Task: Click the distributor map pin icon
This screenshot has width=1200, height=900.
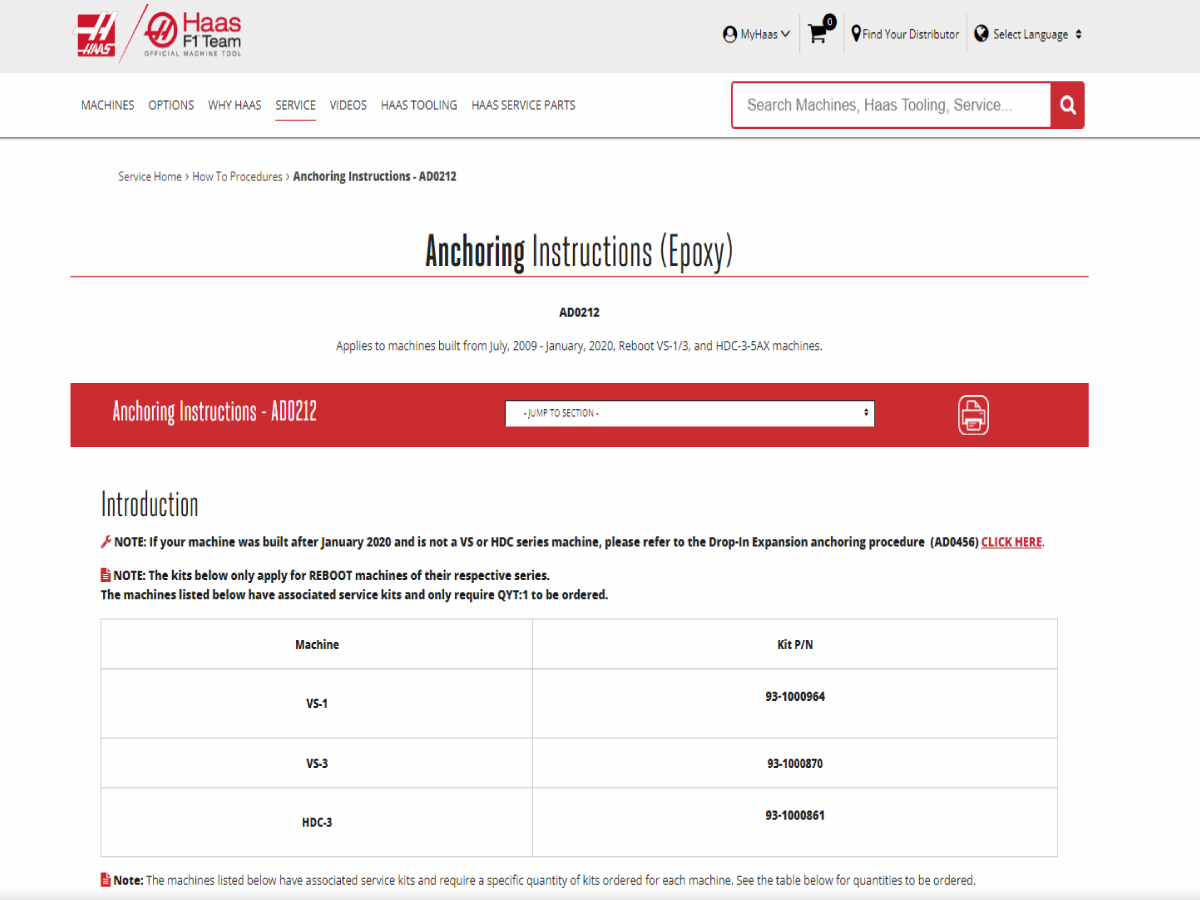Action: tap(856, 34)
